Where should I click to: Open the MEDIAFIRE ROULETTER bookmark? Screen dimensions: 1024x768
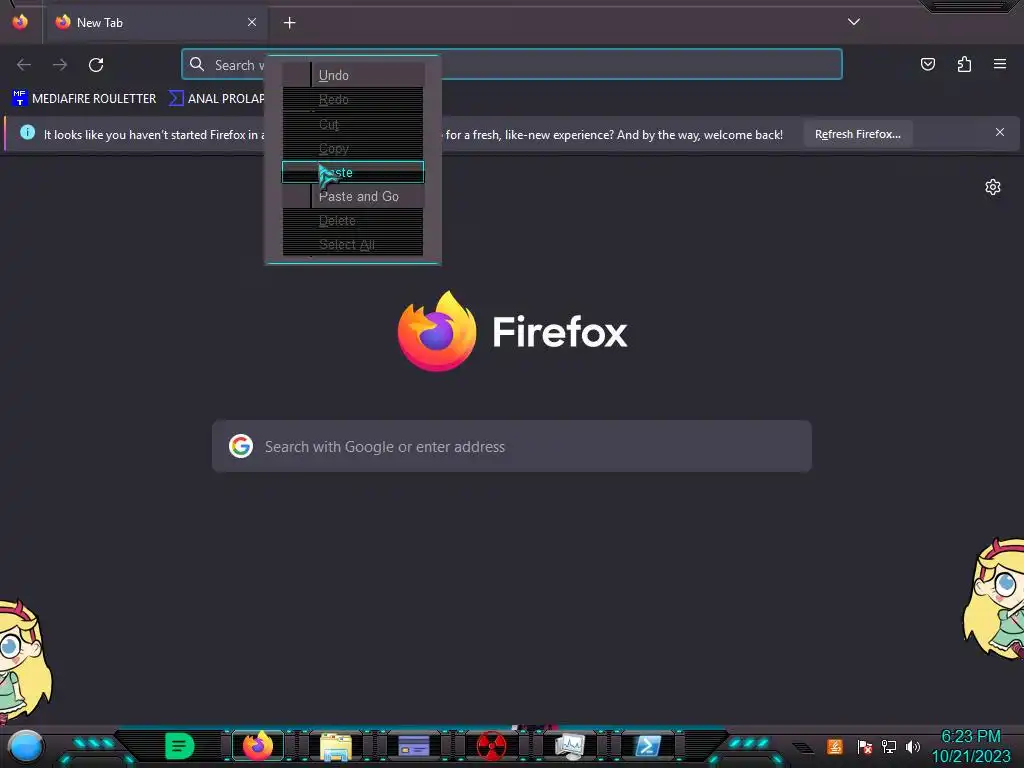(x=84, y=99)
